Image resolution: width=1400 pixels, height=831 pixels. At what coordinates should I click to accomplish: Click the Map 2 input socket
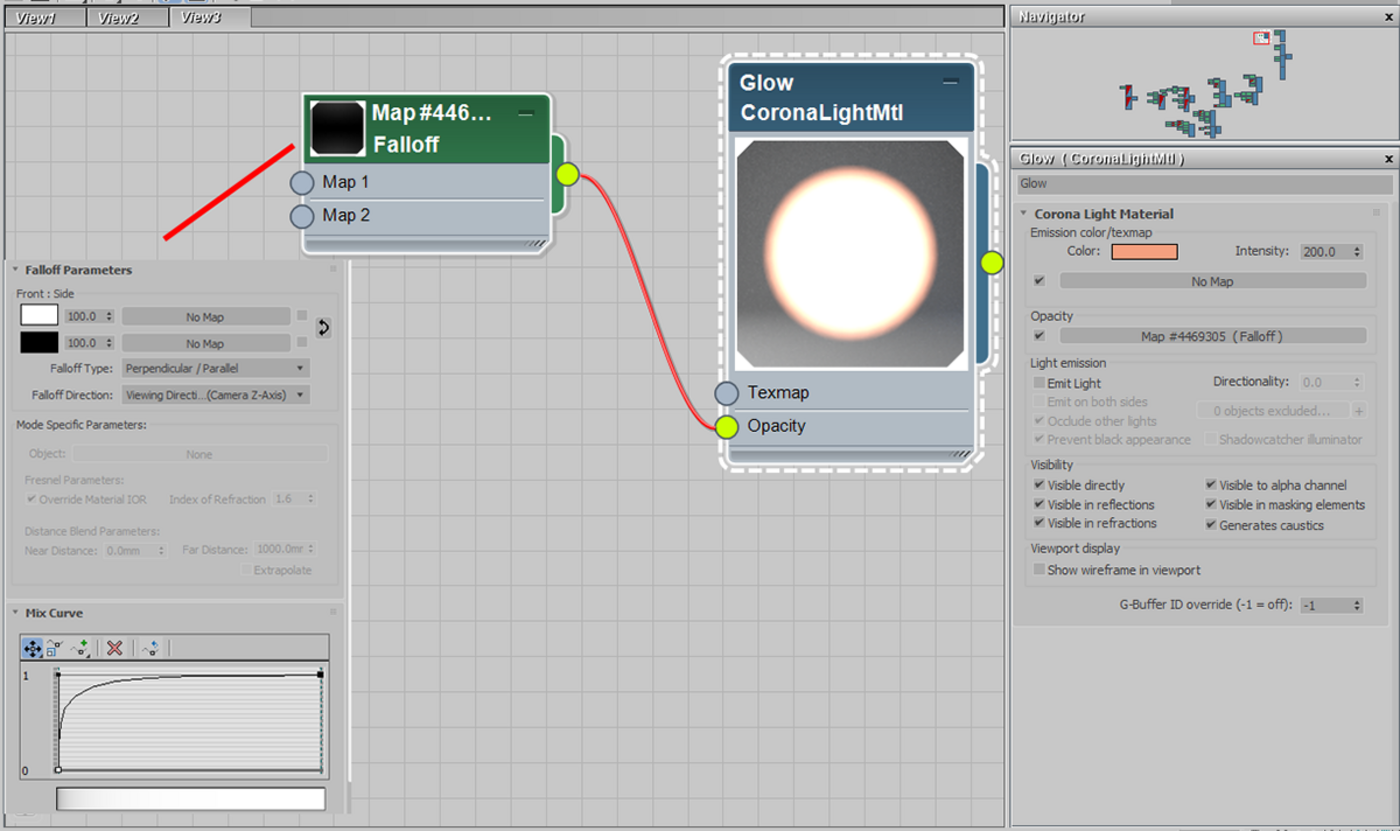click(x=302, y=216)
